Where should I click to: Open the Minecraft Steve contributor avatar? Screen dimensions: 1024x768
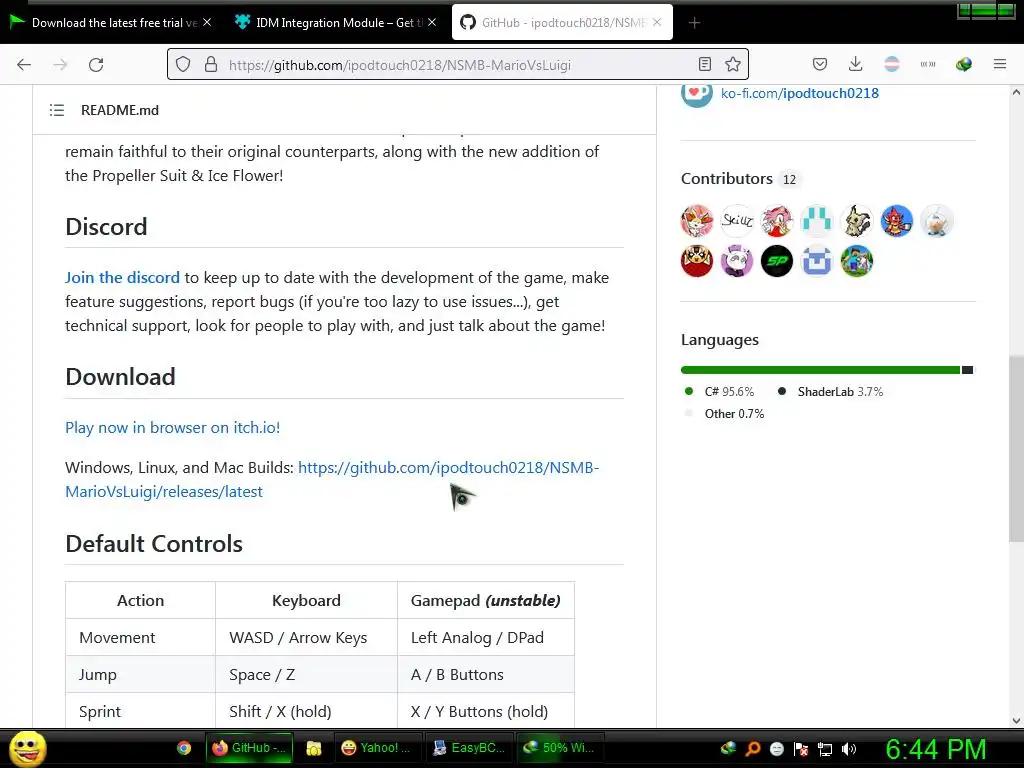tap(857, 261)
